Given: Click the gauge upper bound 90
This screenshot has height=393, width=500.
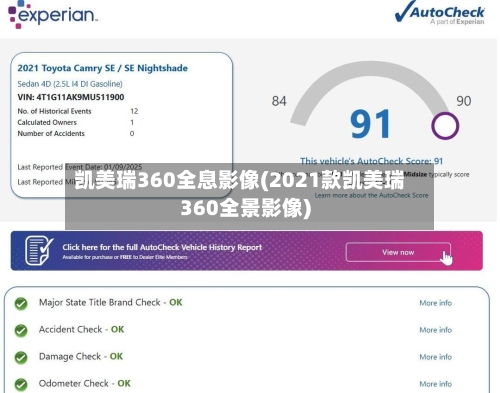Looking at the screenshot, I should coord(464,101).
